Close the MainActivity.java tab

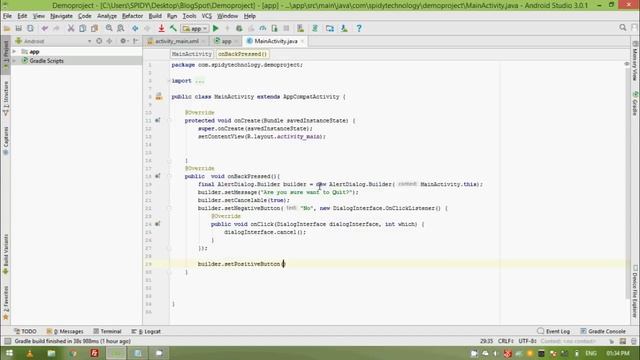click(x=302, y=41)
